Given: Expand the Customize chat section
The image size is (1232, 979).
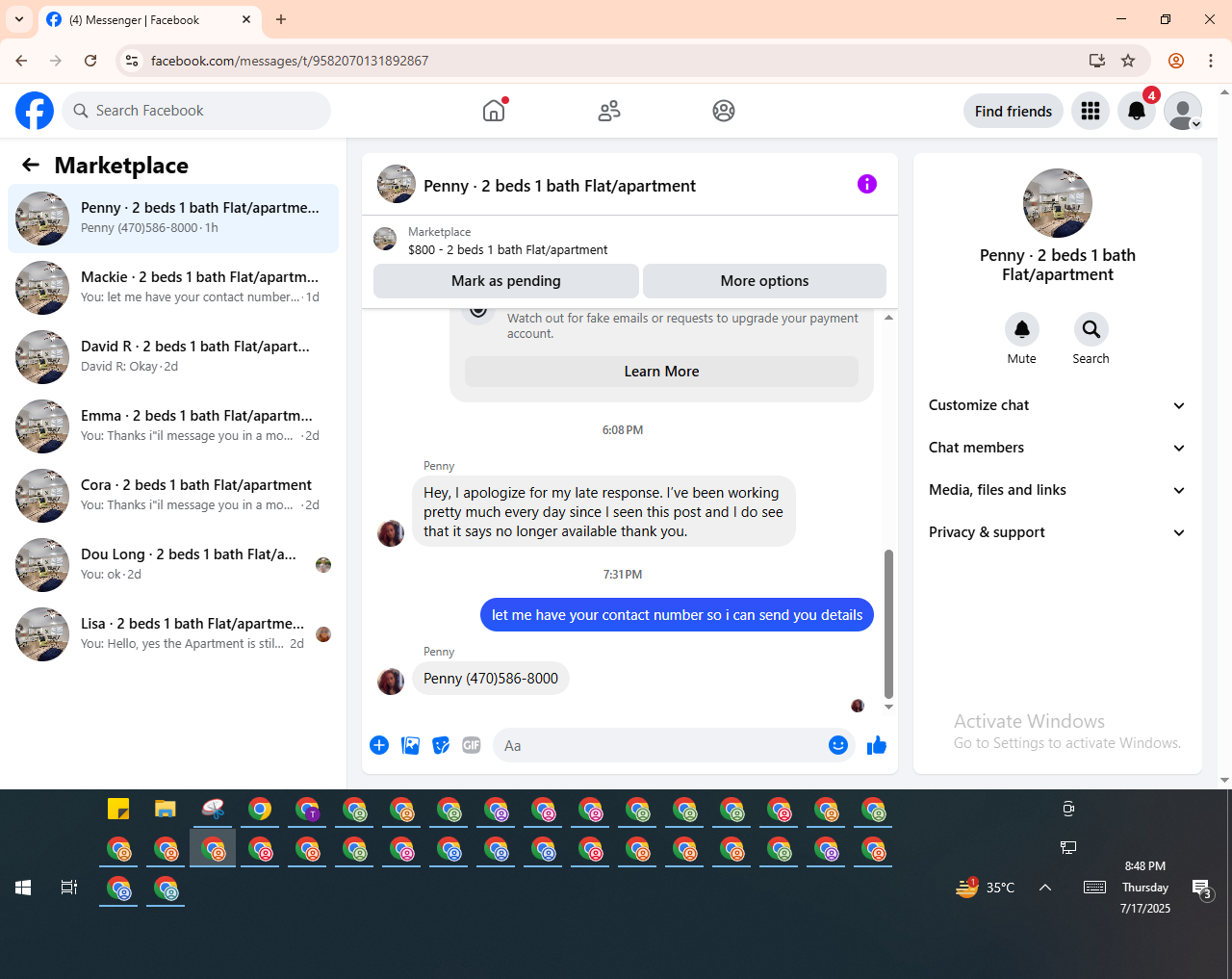Looking at the screenshot, I should point(1058,405).
